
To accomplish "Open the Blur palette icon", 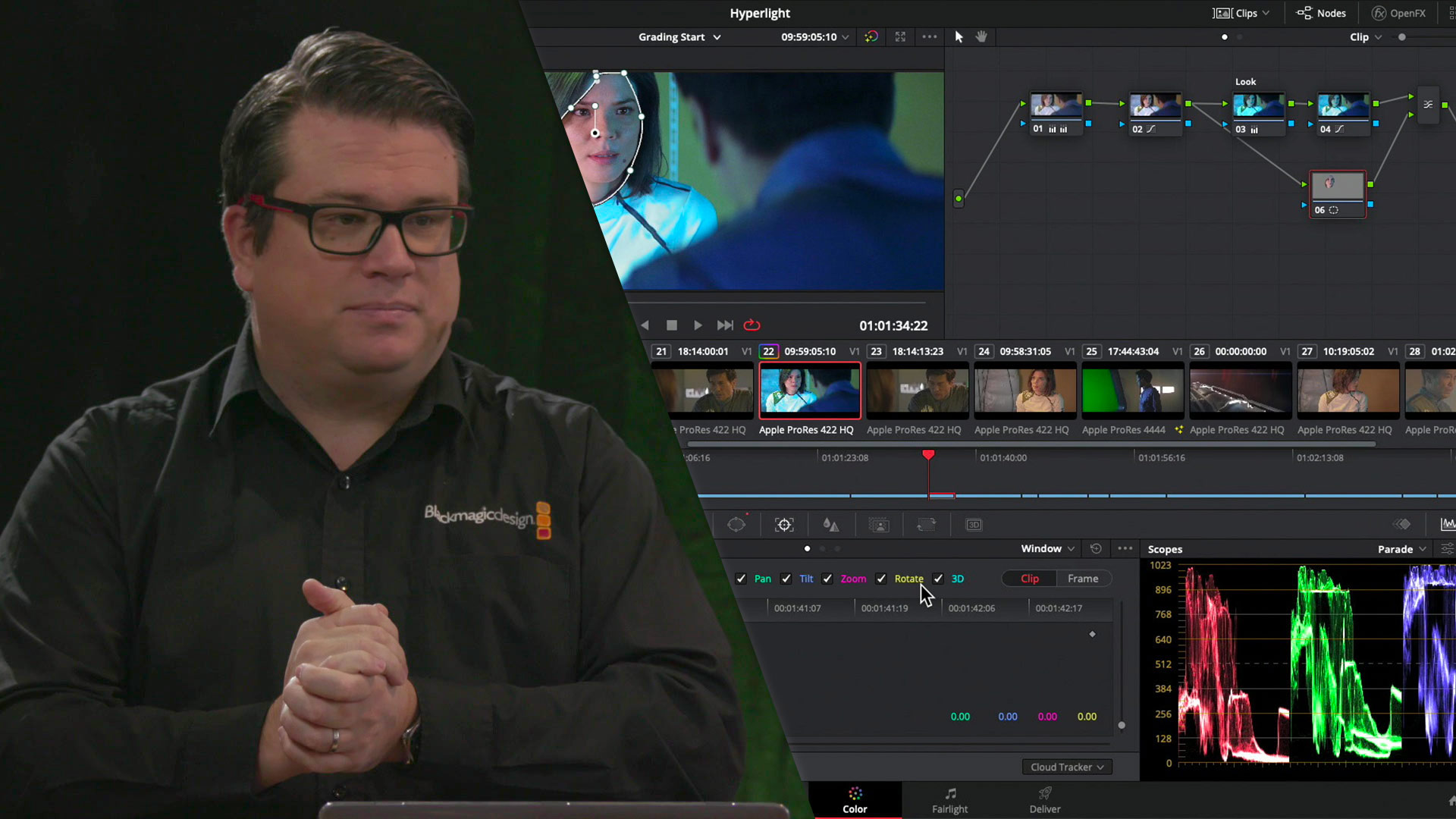I will coord(831,525).
